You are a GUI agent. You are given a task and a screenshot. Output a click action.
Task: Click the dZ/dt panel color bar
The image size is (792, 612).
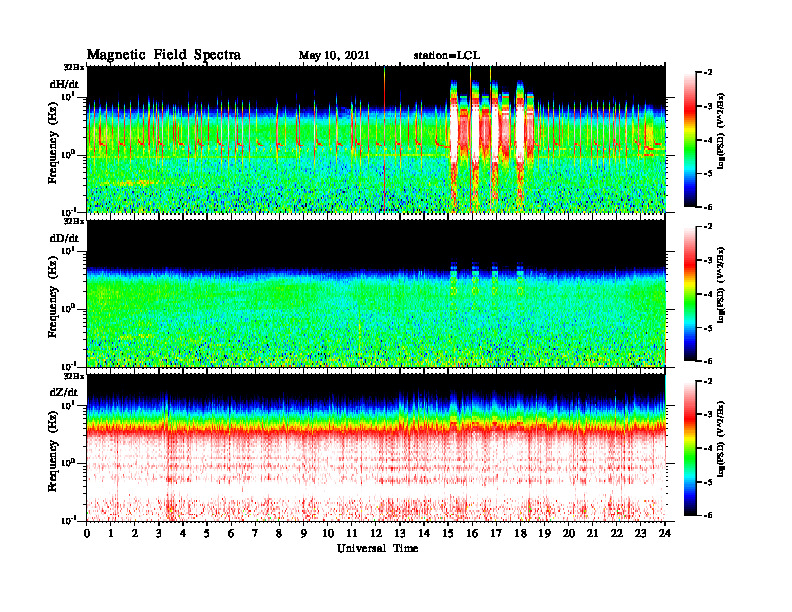click(x=690, y=448)
